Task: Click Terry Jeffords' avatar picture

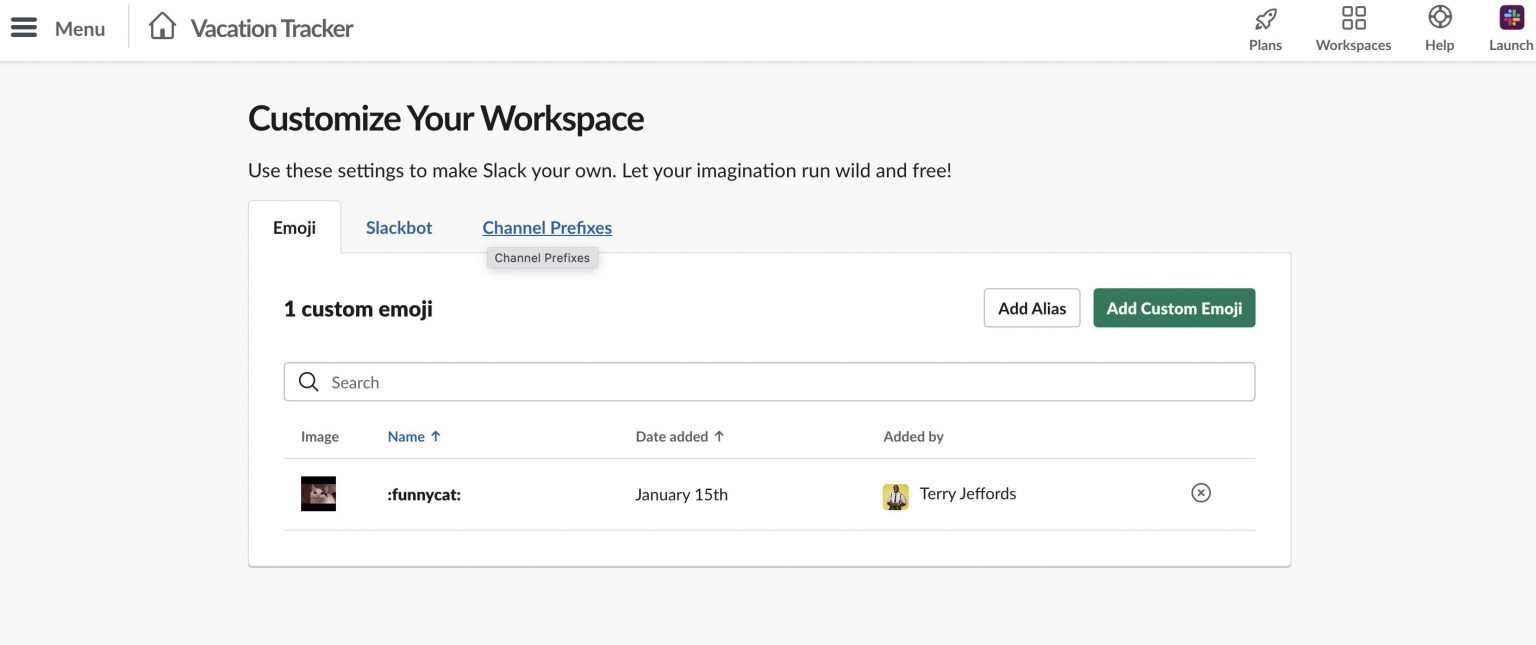Action: click(896, 497)
